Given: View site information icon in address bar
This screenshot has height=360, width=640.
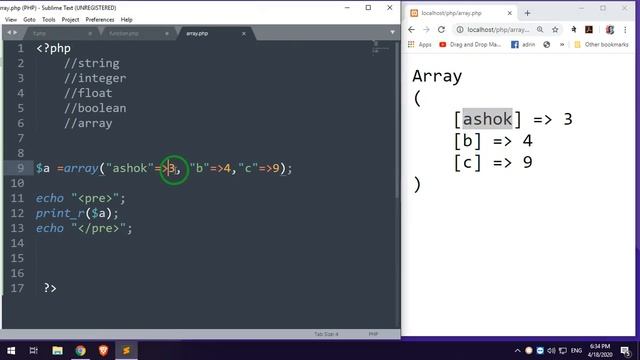Looking at the screenshot, I should coord(460,29).
